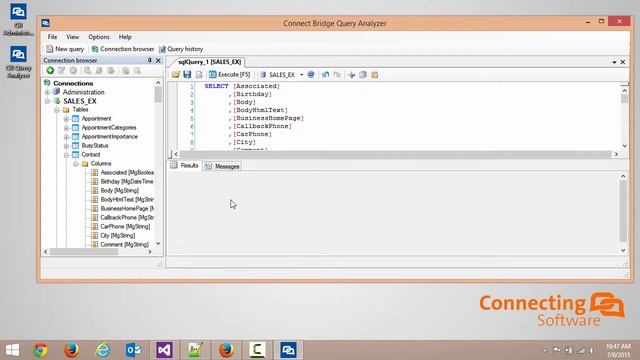This screenshot has width=640, height=360.
Task: Select the BusinessHomePage column in tree
Action: pyautogui.click(x=127, y=209)
